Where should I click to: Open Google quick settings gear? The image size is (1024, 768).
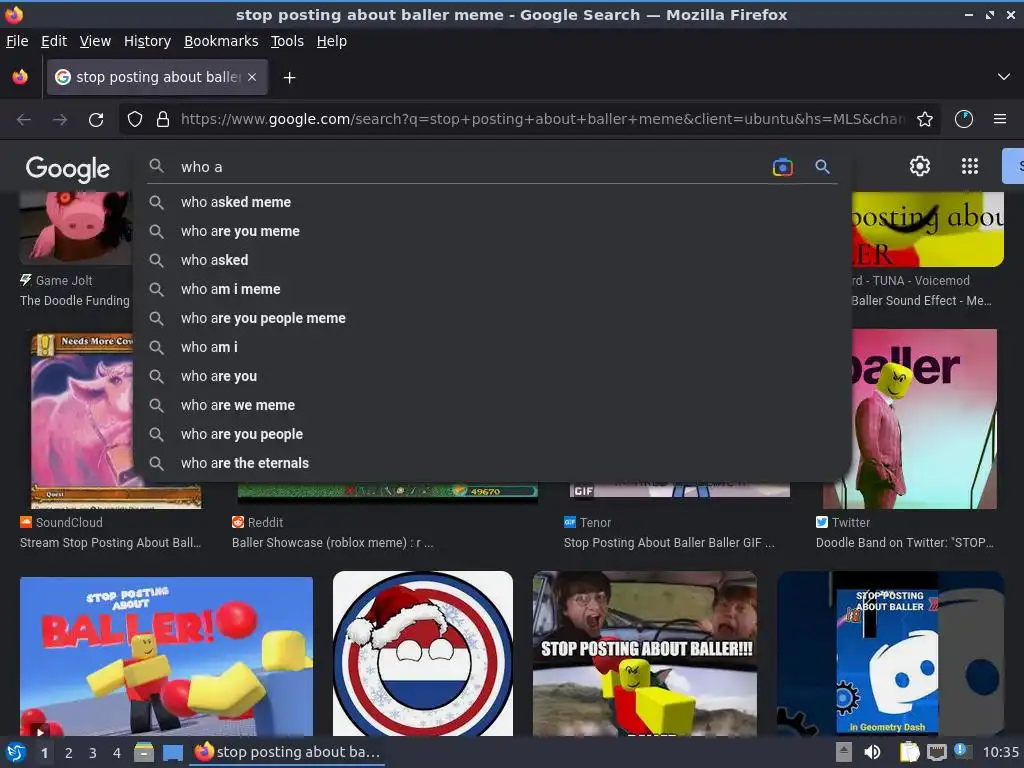[920, 167]
